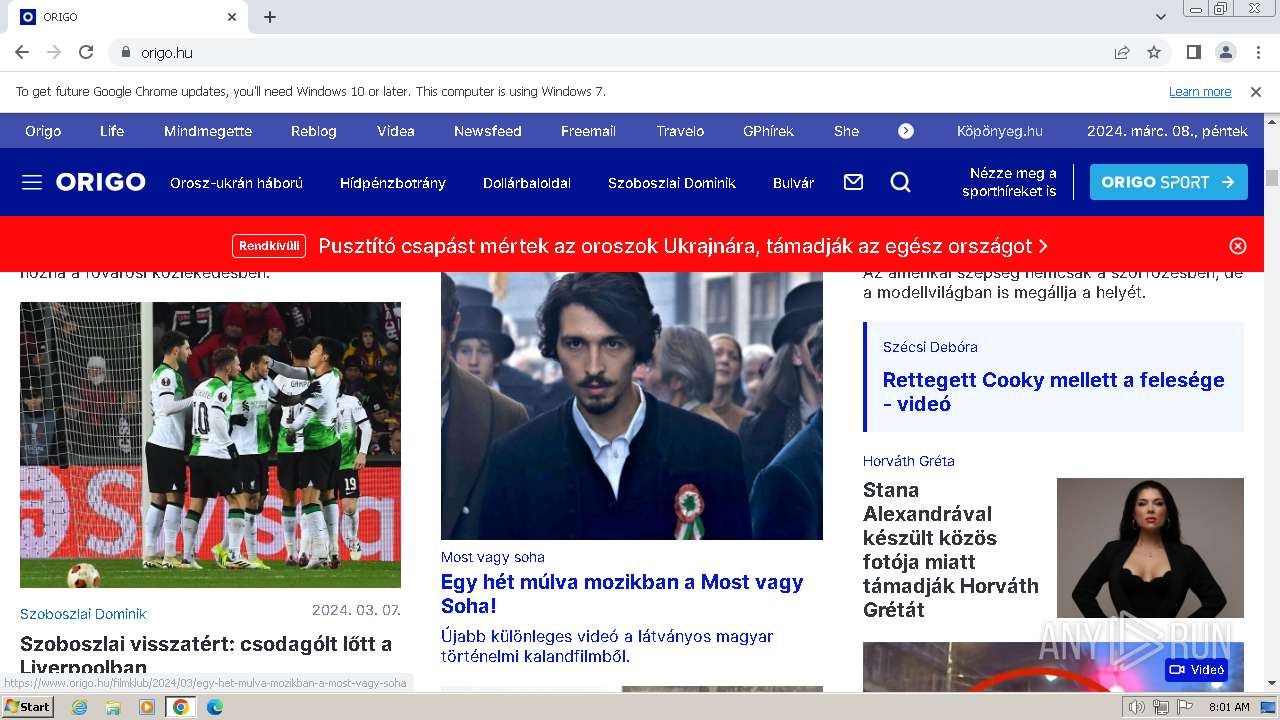Image resolution: width=1280 pixels, height=720 pixels.
Task: Click the ORIGO SPORT button
Action: tap(1169, 182)
